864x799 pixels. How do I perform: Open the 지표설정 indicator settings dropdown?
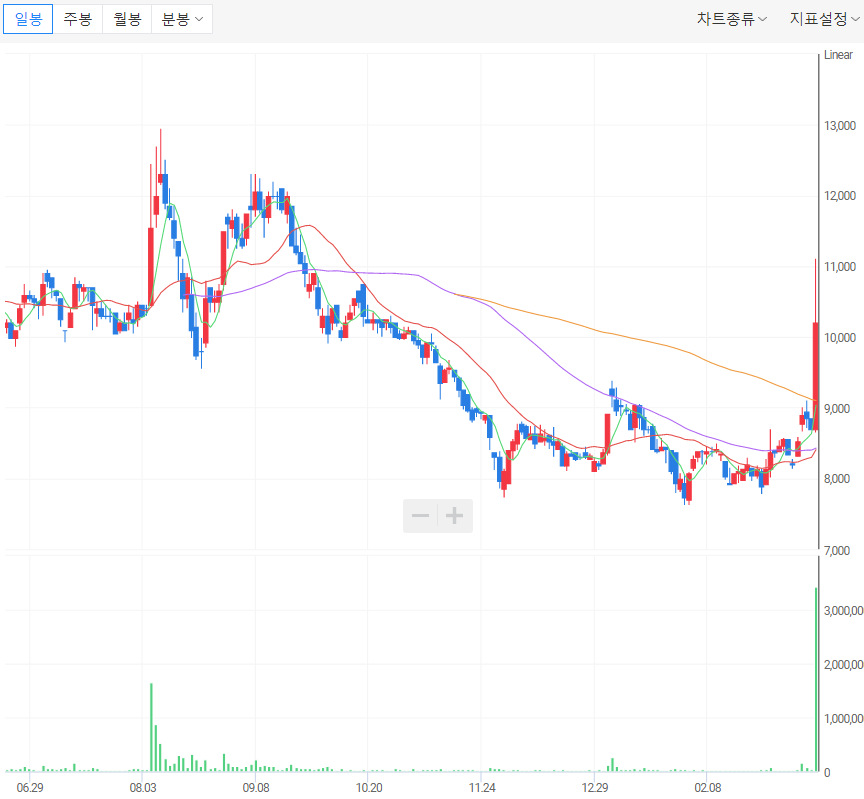point(824,19)
